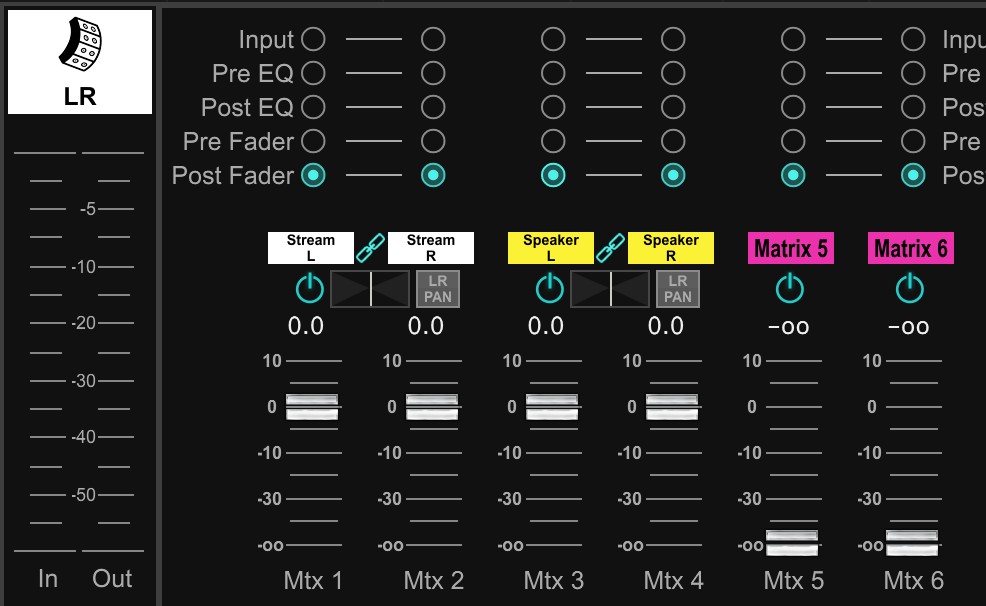This screenshot has height=606, width=986.
Task: Click the Mtx 6 level value -oo
Action: [909, 327]
